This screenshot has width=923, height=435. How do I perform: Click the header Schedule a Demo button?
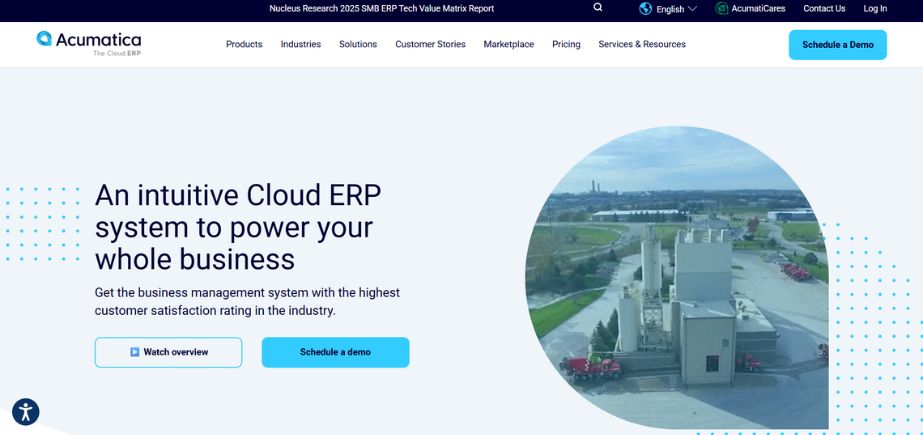click(838, 45)
